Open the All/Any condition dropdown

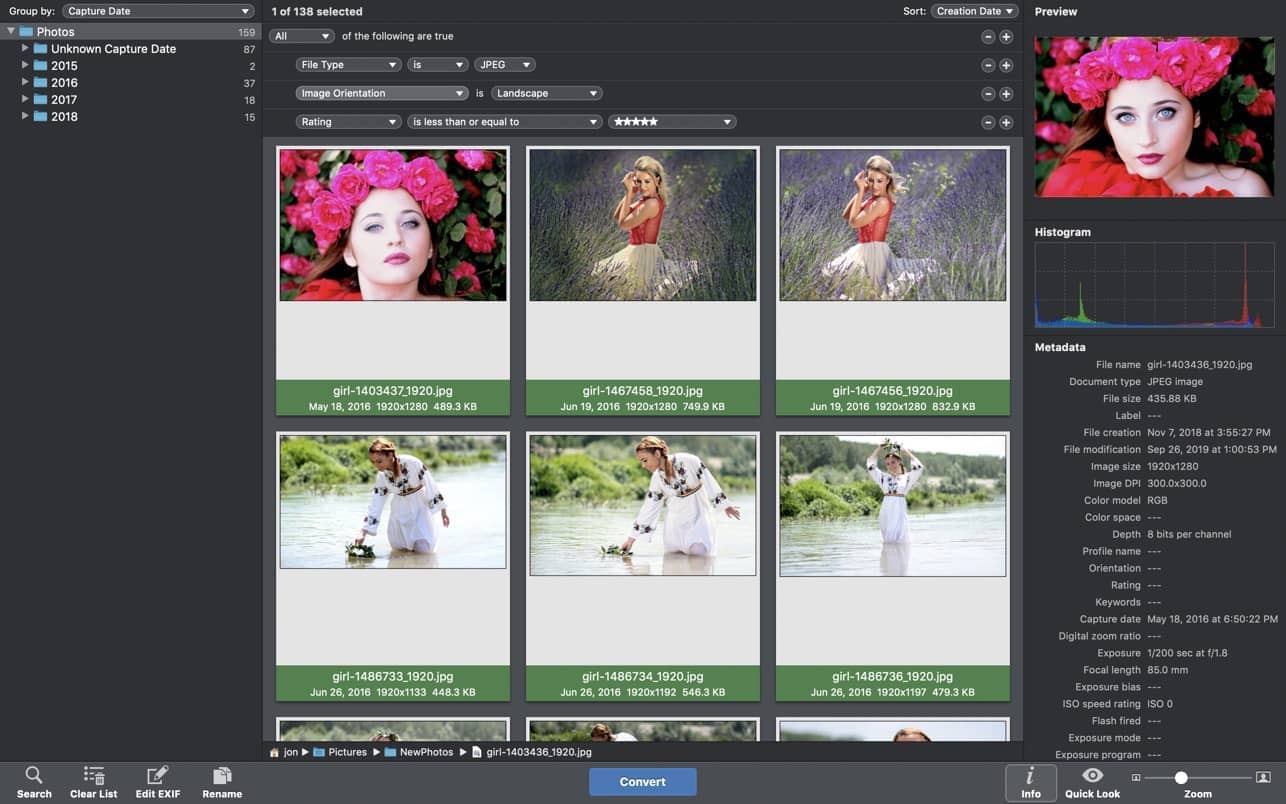pos(301,36)
